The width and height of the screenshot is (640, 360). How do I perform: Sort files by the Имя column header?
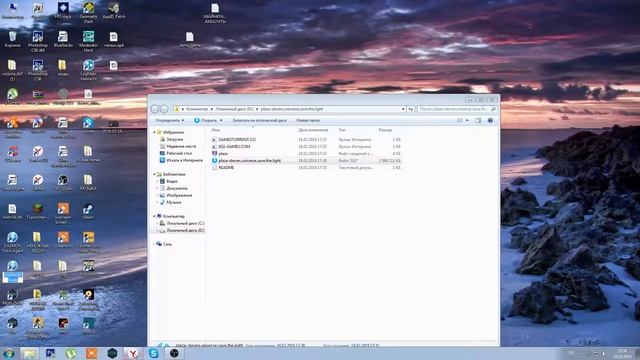[216, 130]
